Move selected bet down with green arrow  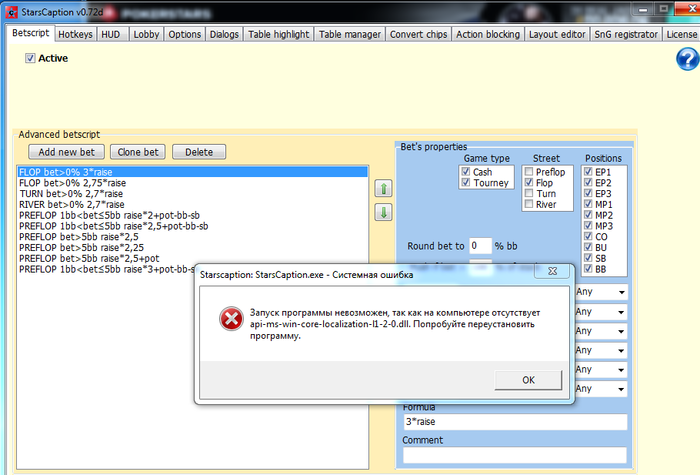(383, 212)
